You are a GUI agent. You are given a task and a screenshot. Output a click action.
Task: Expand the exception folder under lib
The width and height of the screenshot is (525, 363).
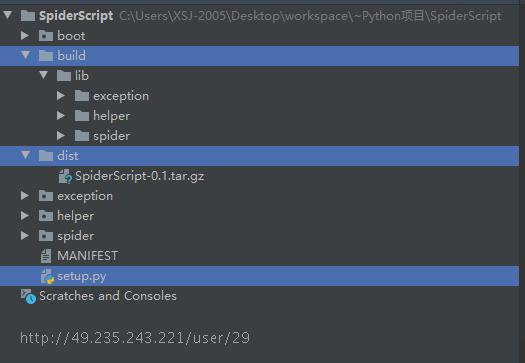[x=61, y=96]
